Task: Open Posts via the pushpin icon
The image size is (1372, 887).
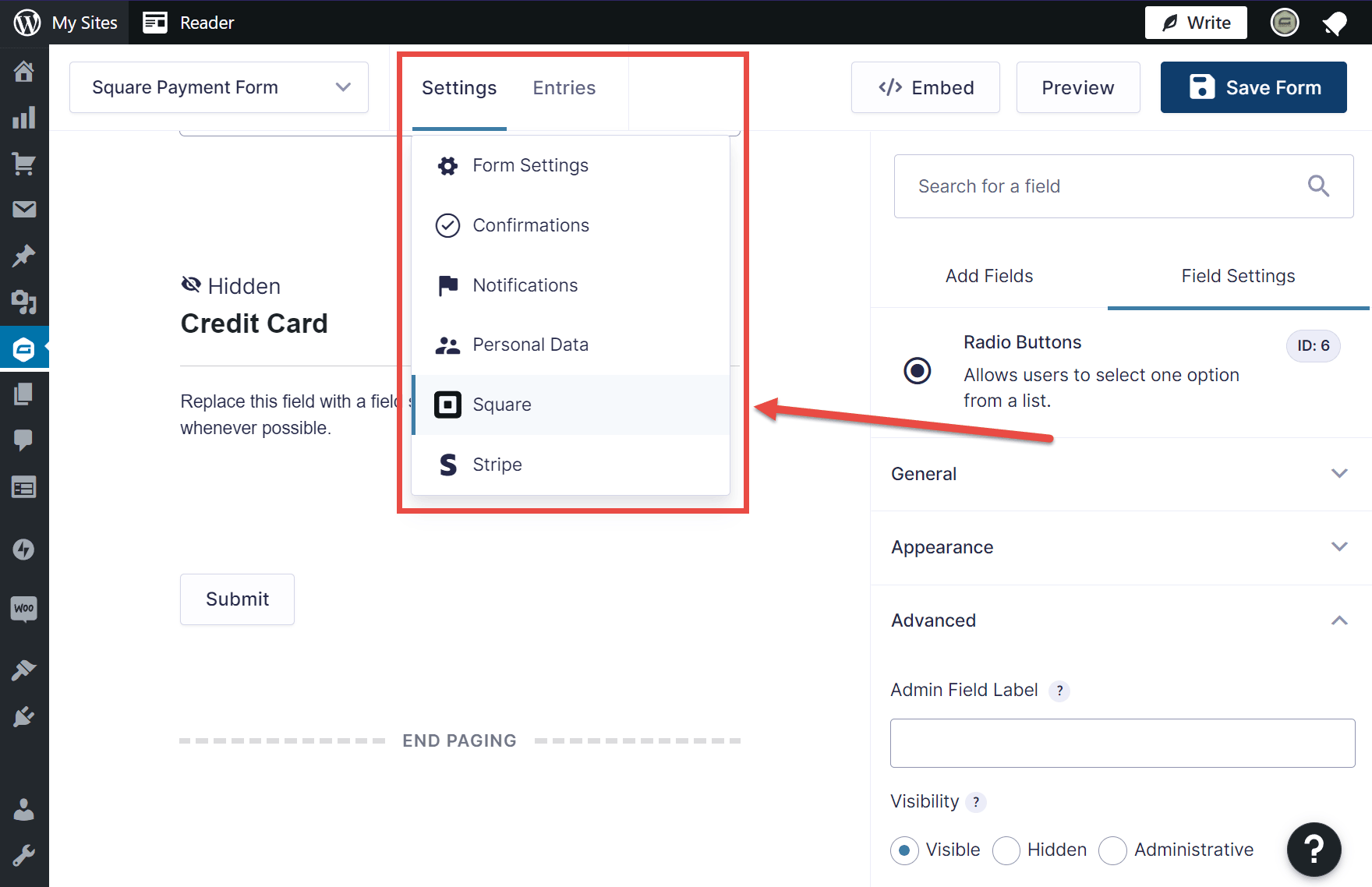Action: tap(24, 256)
